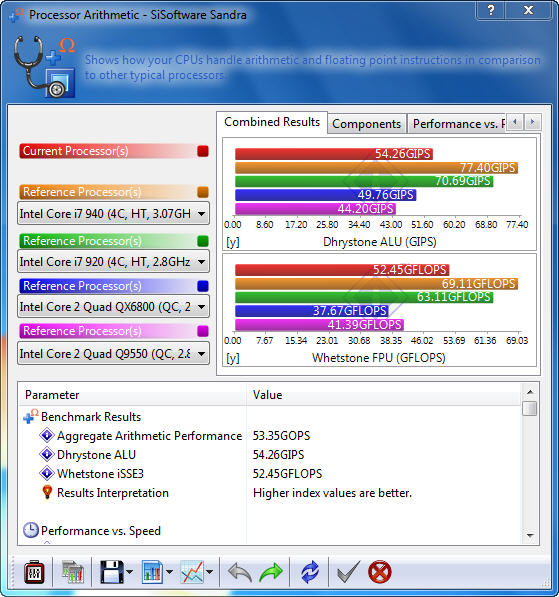
Task: Click the results comparison computers icon
Action: point(72,571)
